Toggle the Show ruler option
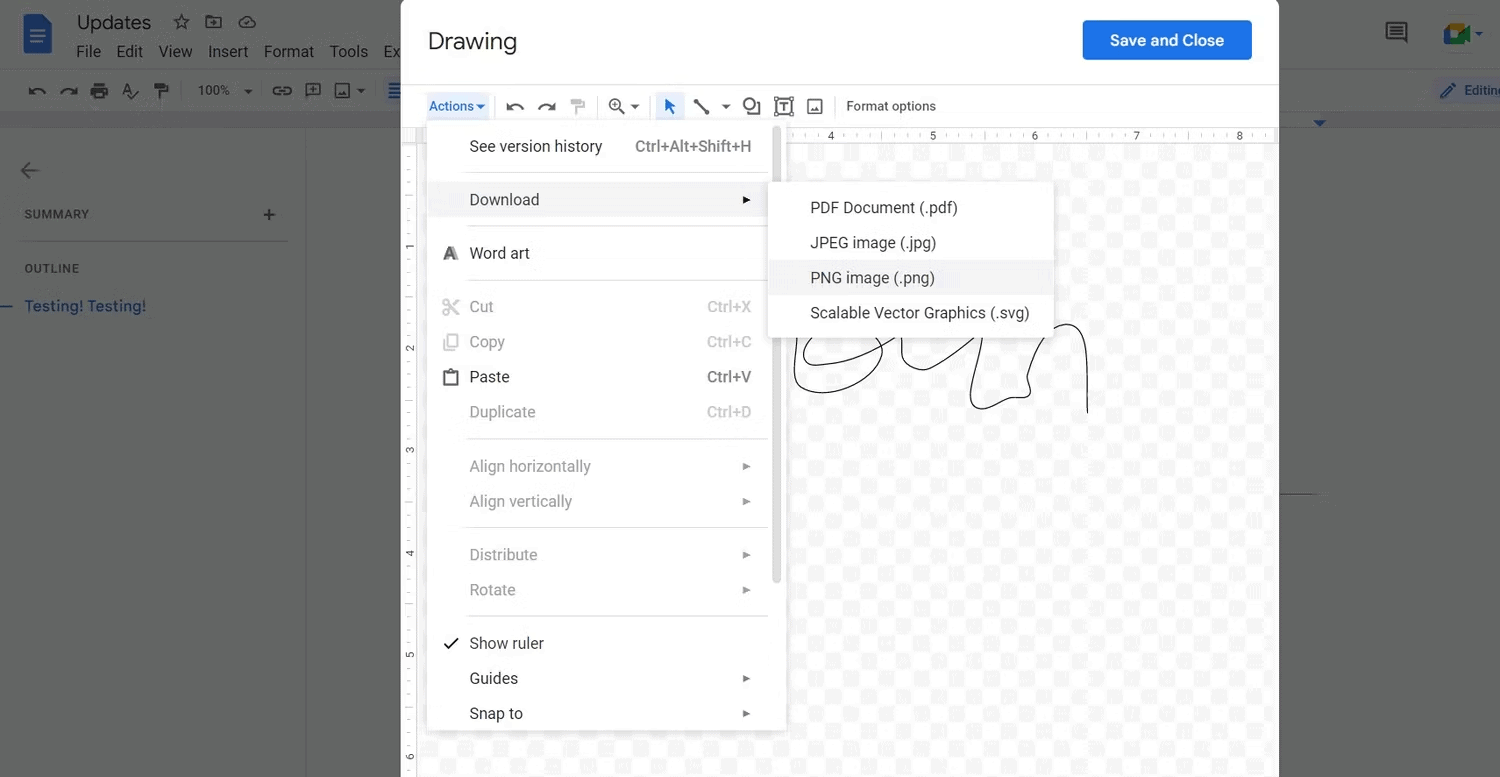The image size is (1500, 777). coord(506,643)
